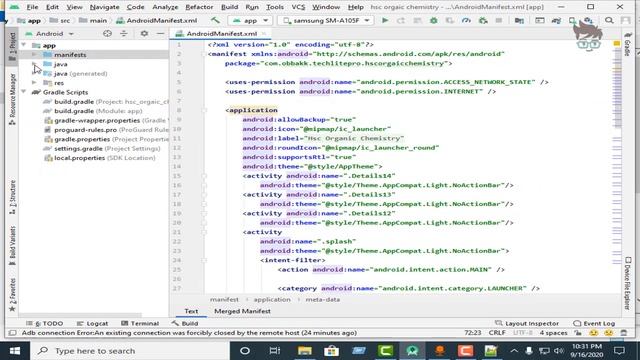Click Collapse All icon in Project panel
The height and width of the screenshot is (360, 640).
point(124,33)
